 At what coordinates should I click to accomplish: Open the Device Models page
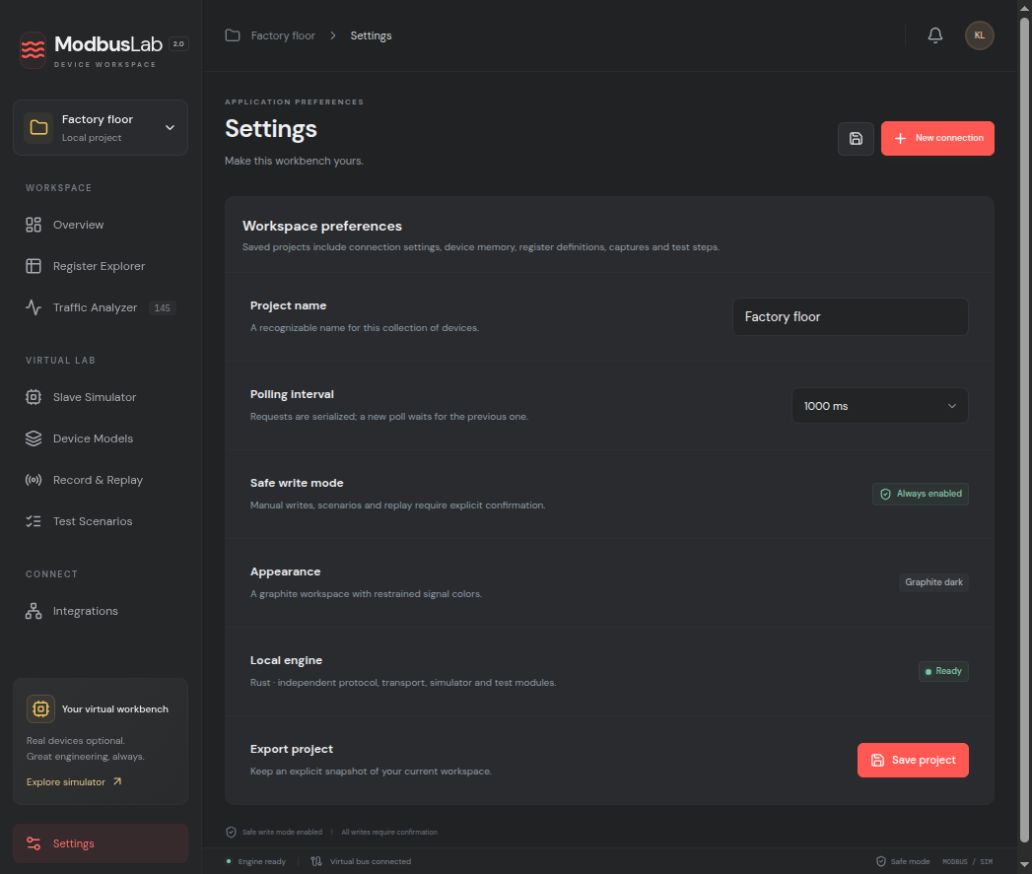click(x=100, y=438)
